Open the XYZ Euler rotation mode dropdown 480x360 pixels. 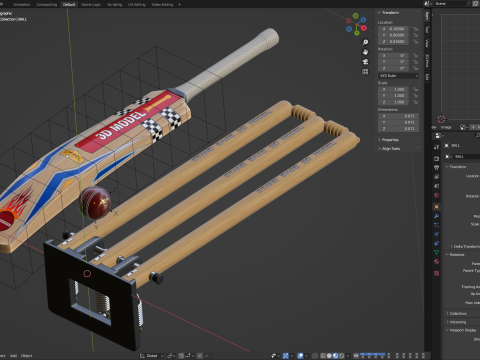398,76
